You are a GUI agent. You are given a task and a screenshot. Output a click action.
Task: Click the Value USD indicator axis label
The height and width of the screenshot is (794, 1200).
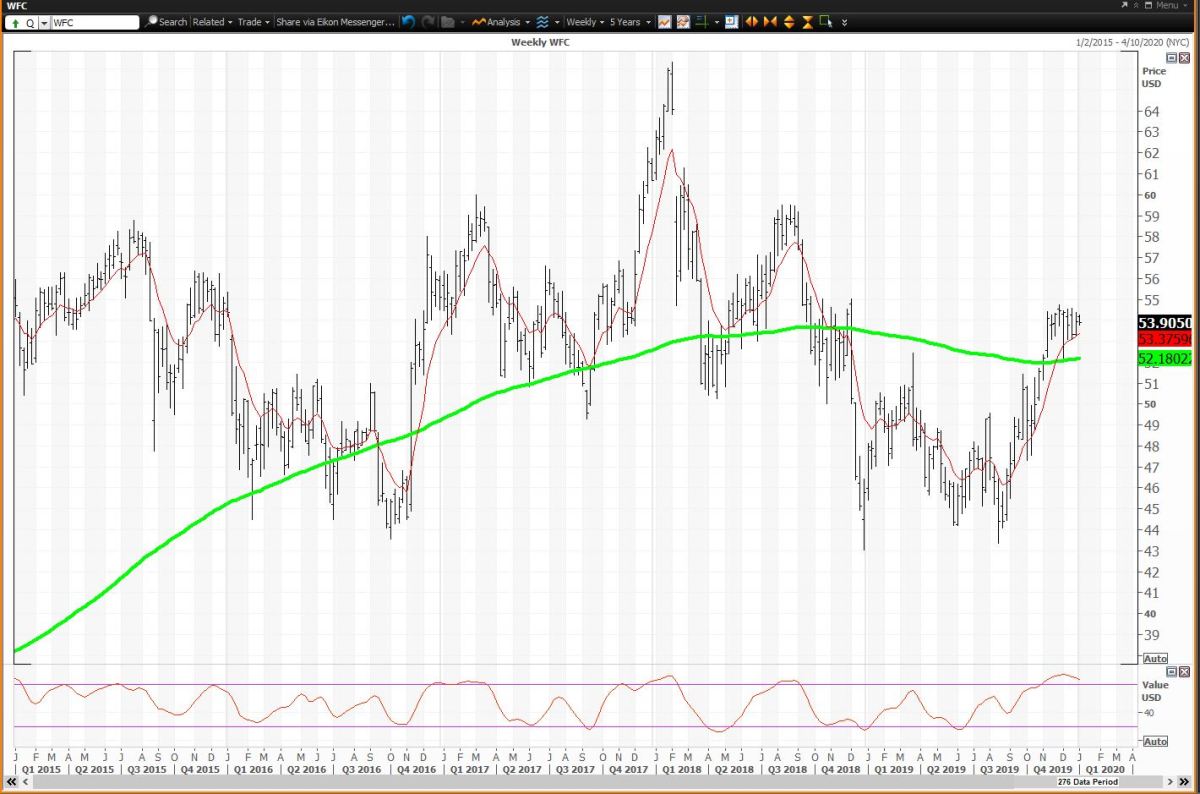click(x=1155, y=690)
